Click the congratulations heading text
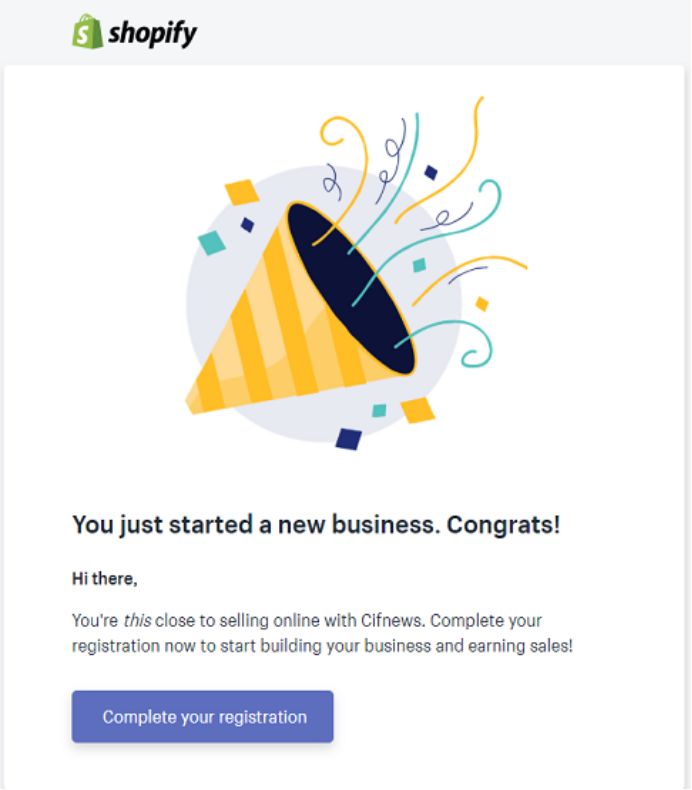This screenshot has width=692, height=790. pyautogui.click(x=316, y=524)
